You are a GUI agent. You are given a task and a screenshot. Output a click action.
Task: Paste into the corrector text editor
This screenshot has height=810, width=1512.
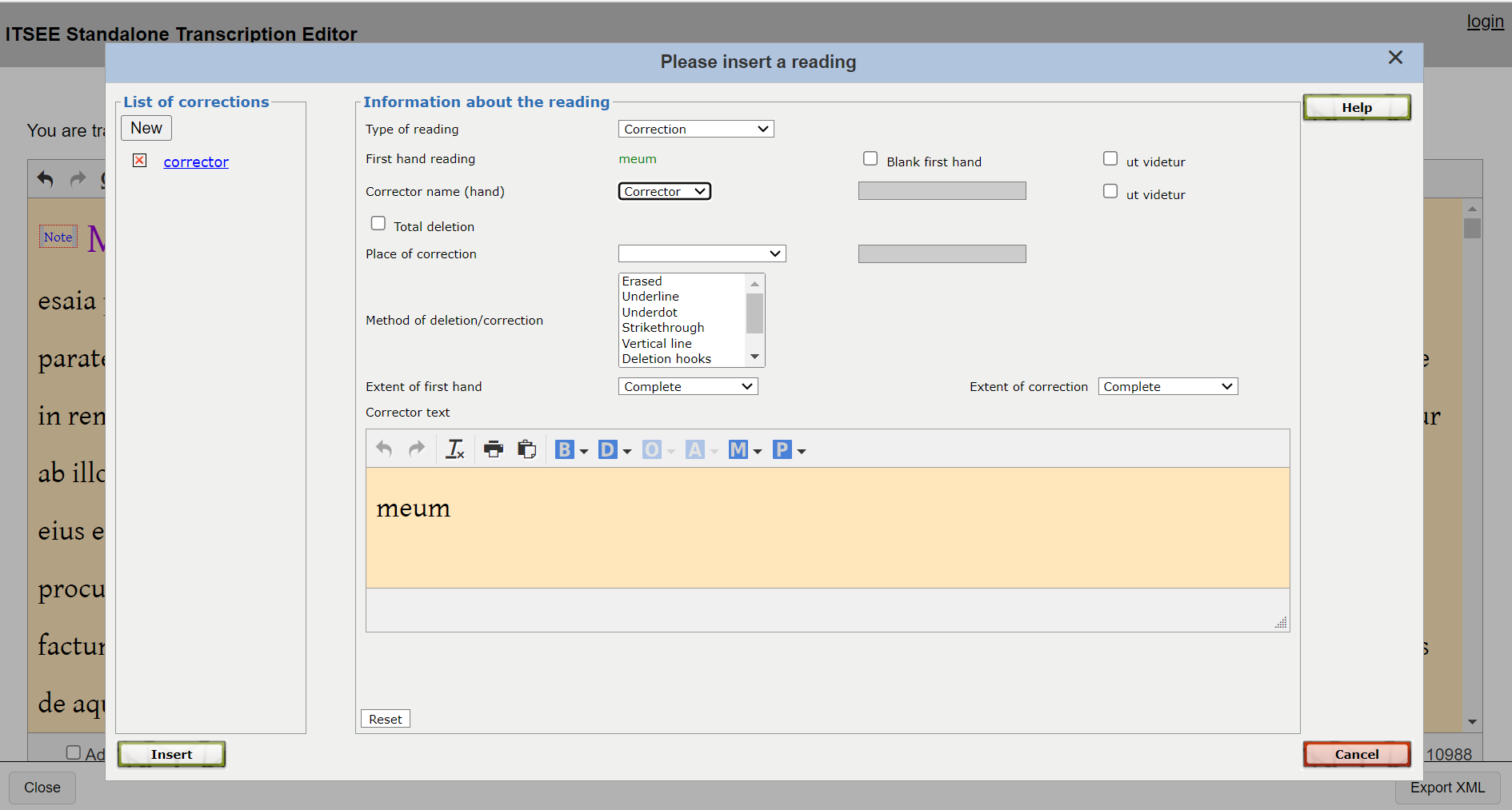(526, 449)
